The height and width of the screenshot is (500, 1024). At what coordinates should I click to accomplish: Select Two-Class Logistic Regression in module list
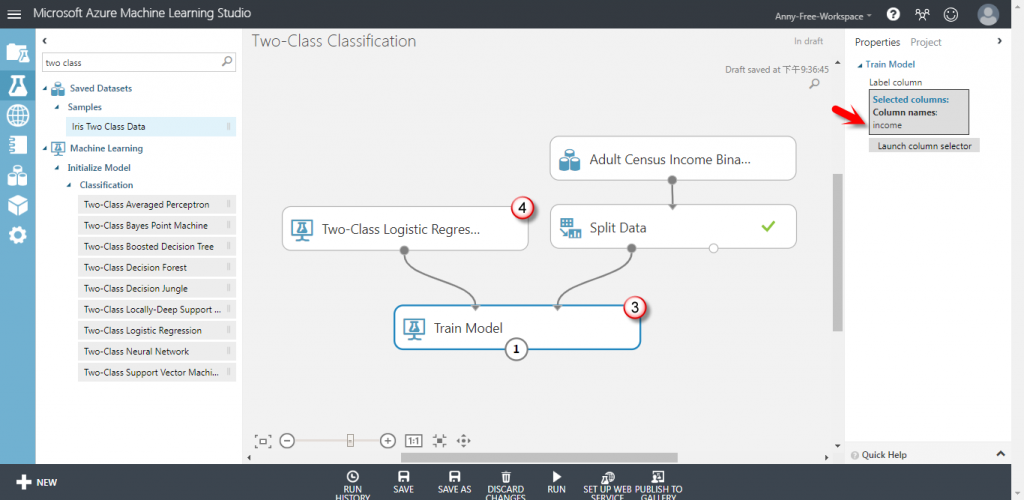click(157, 330)
